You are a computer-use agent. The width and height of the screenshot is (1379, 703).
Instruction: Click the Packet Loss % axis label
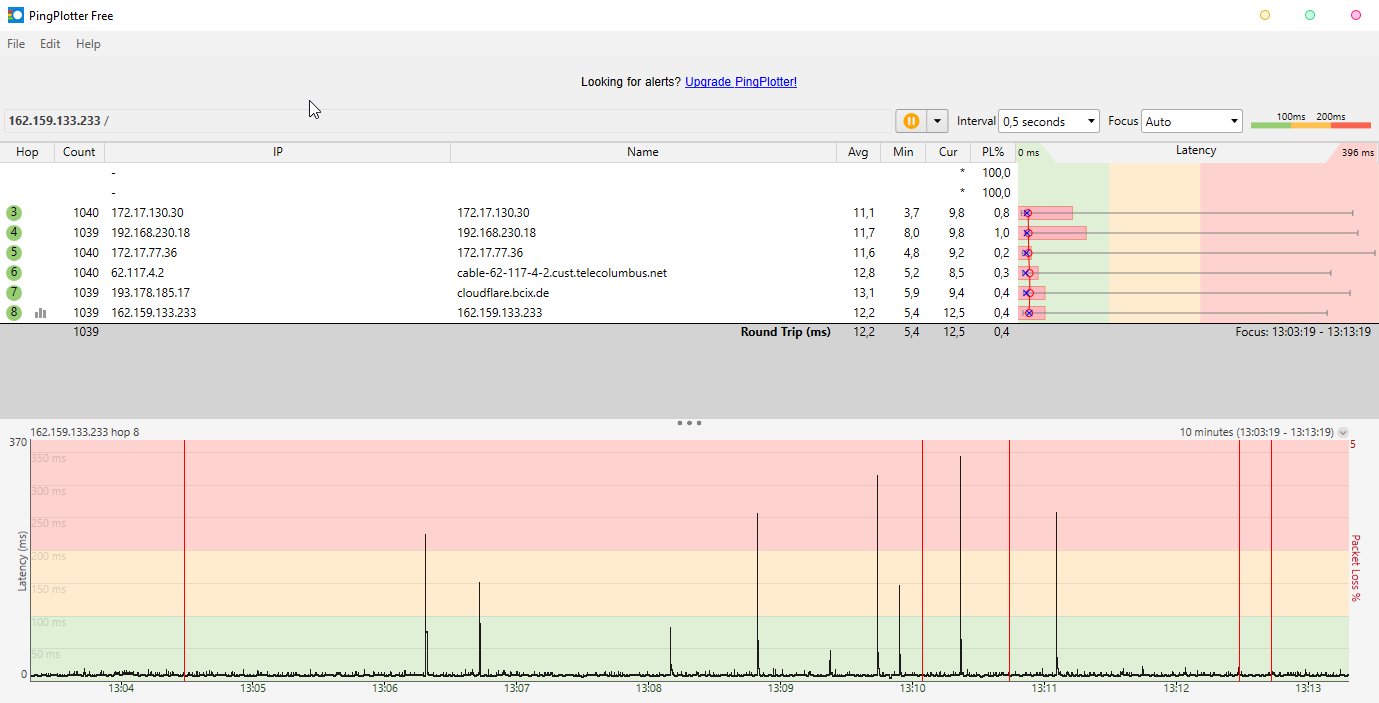pyautogui.click(x=1357, y=568)
